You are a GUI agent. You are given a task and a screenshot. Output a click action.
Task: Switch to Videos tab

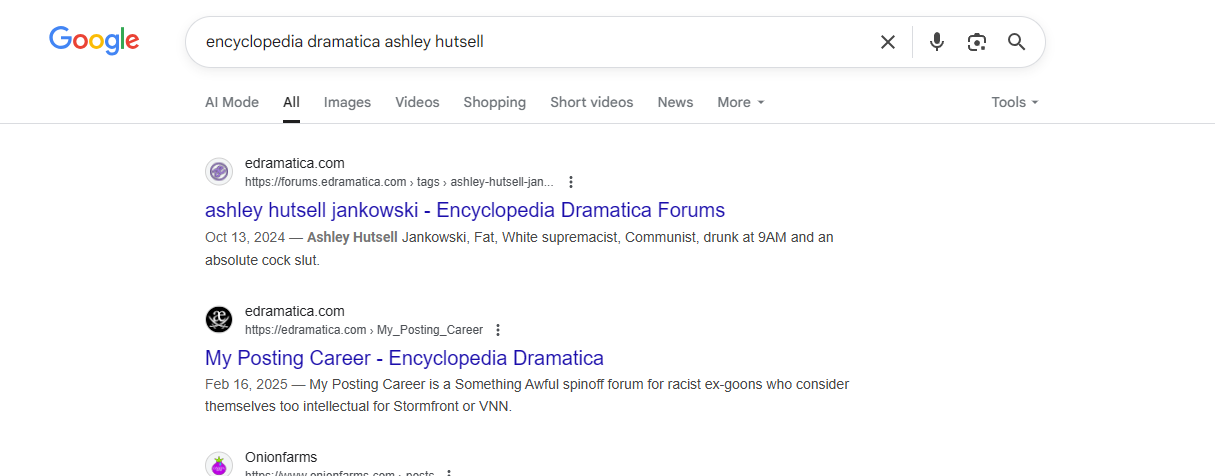(417, 102)
